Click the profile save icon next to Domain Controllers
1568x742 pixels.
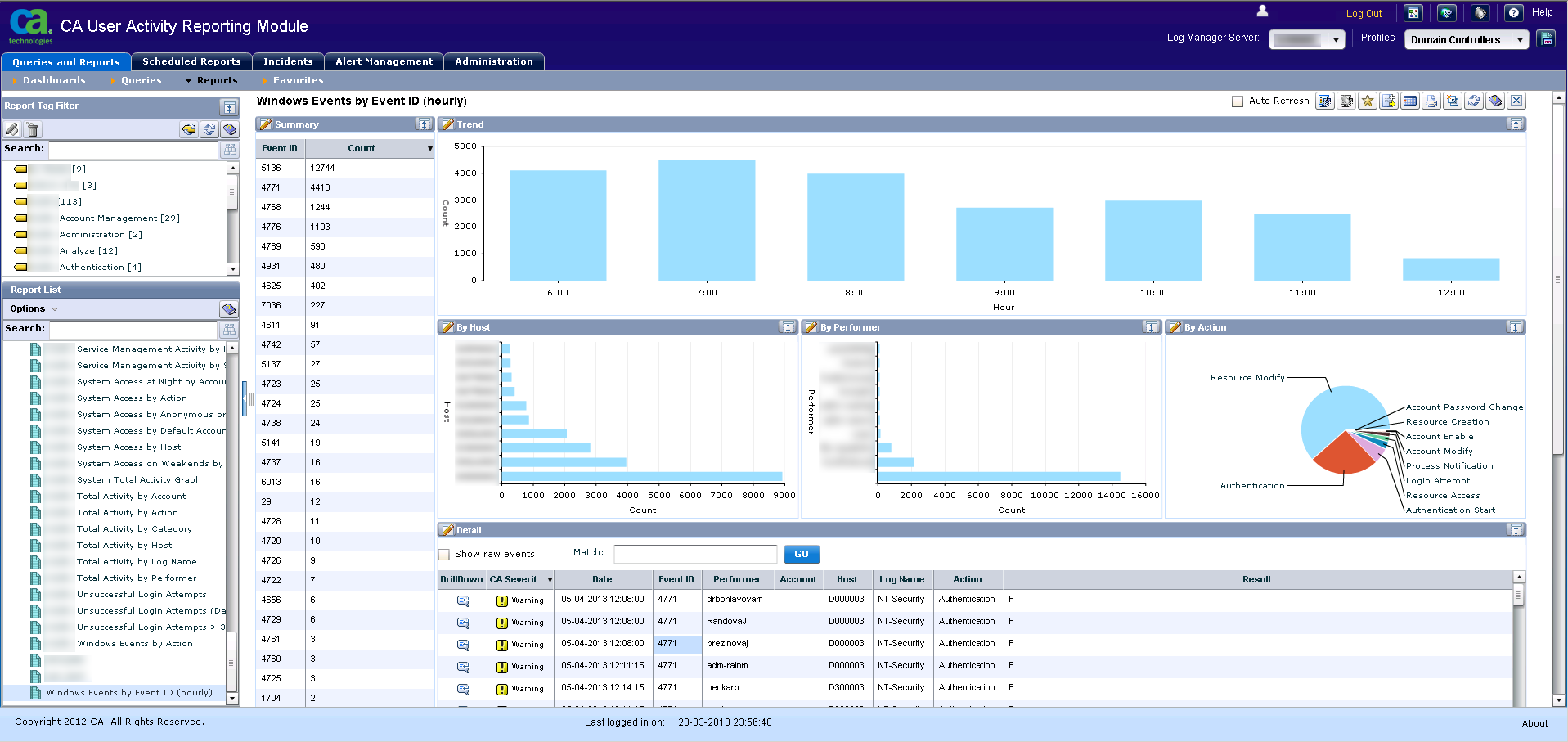point(1546,38)
